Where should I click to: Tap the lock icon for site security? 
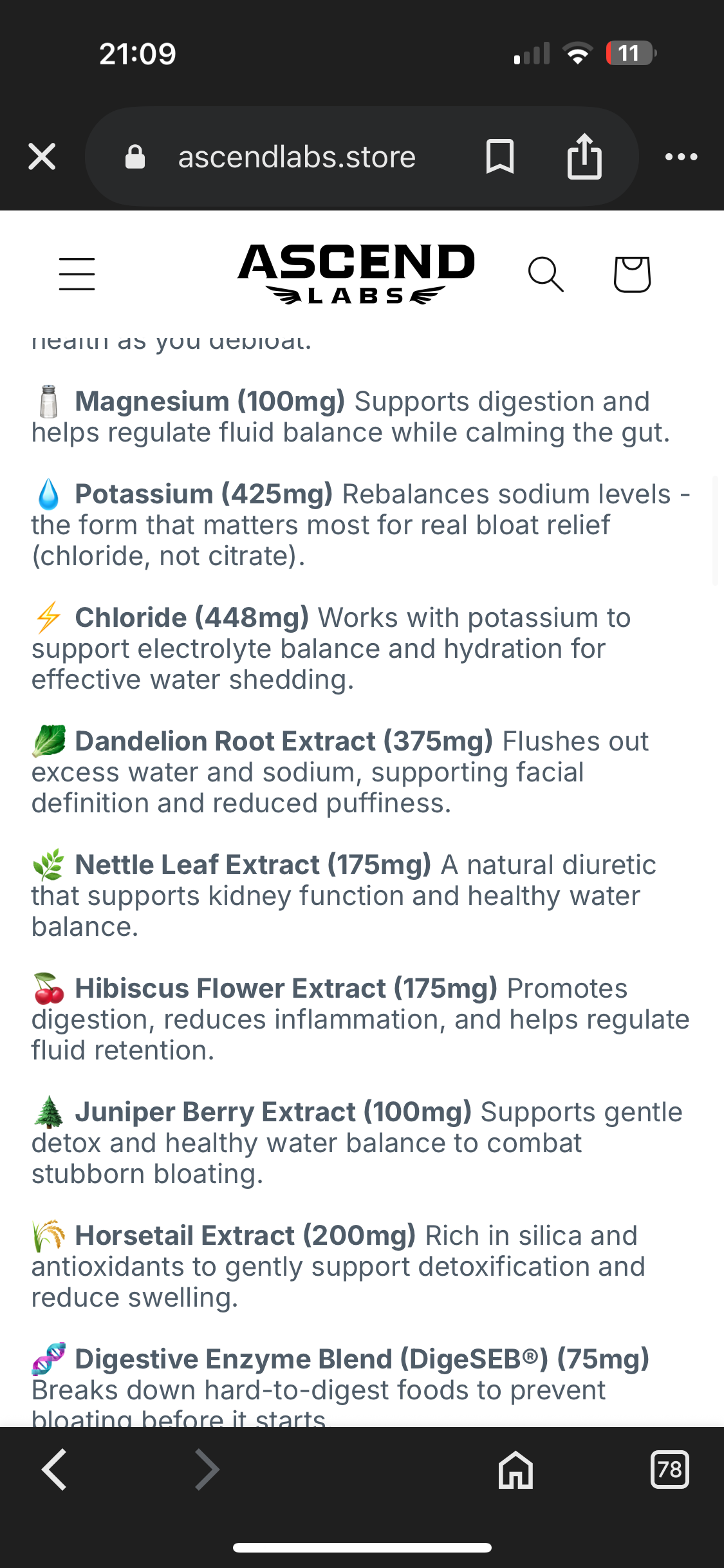135,156
